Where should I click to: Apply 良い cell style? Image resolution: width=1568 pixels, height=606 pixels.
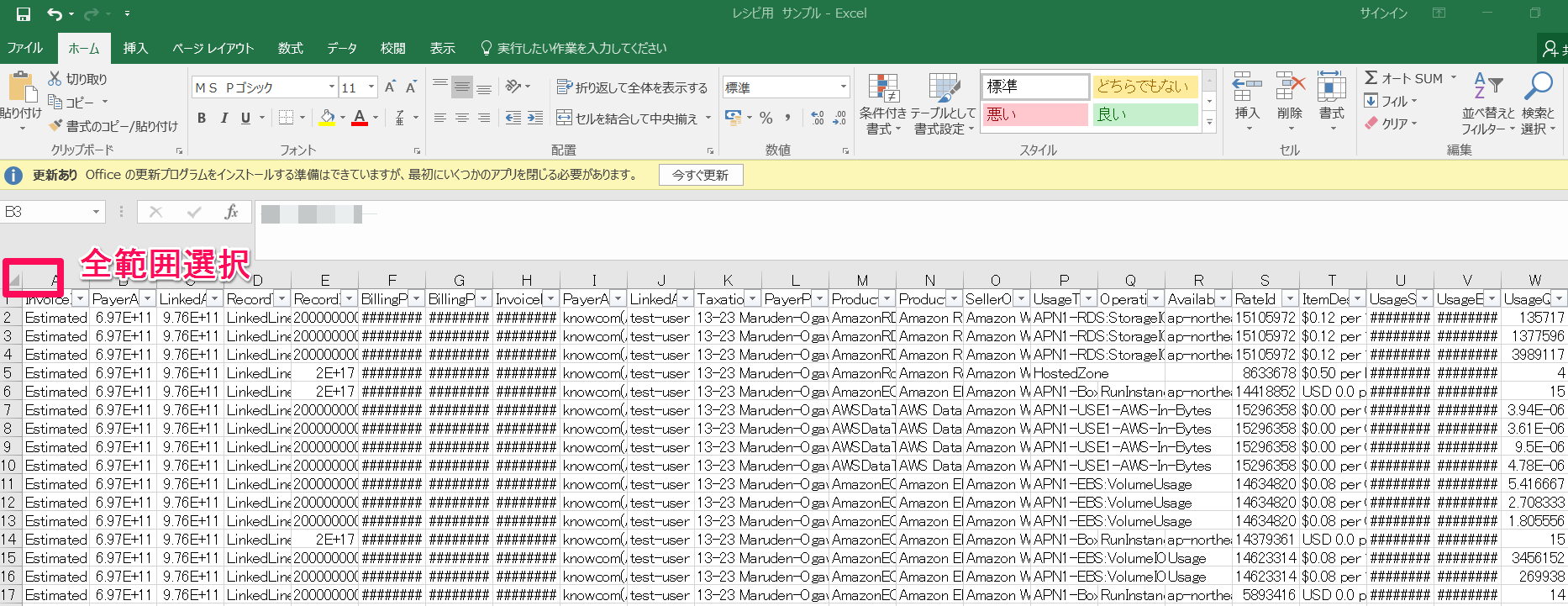tap(1145, 114)
